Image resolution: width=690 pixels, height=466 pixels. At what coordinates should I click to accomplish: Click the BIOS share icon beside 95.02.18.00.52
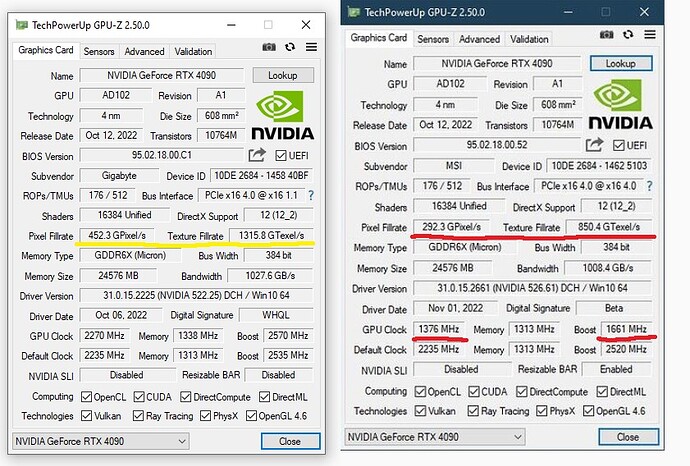594,145
